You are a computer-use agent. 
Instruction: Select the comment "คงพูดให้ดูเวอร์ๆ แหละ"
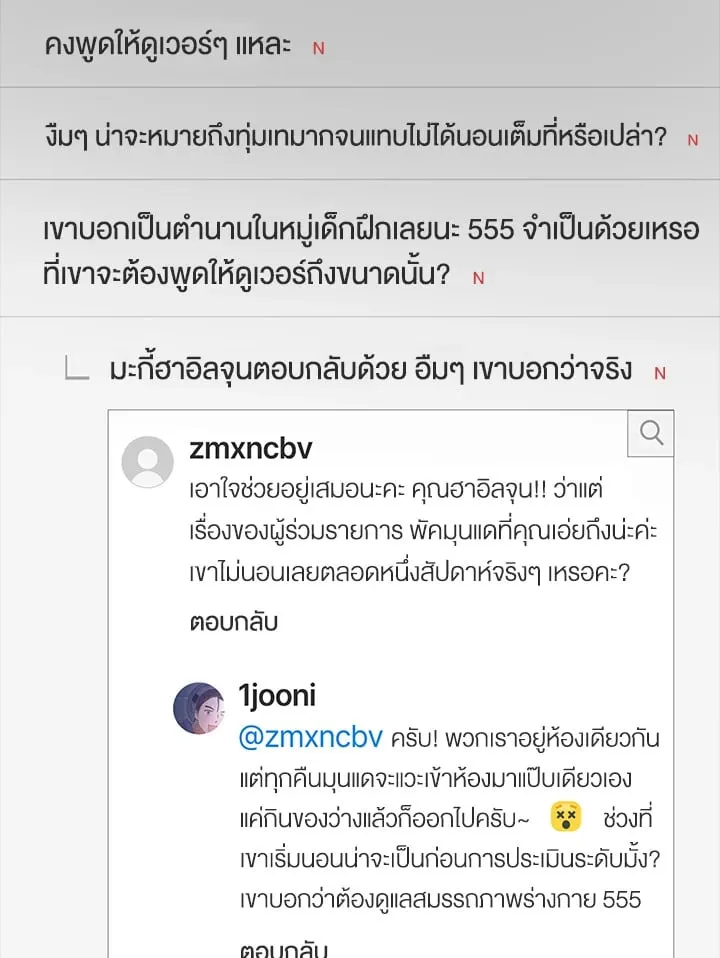tap(168, 46)
